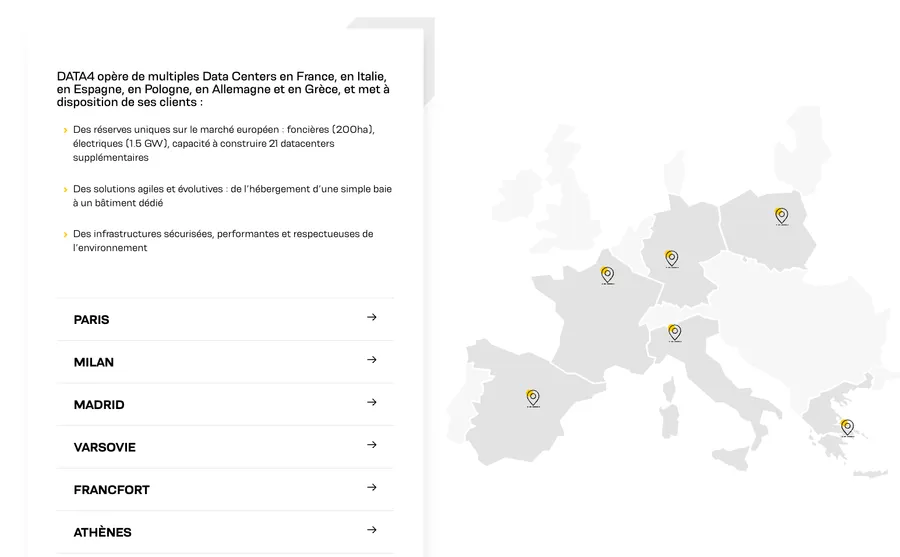
Task: Click the map pin over Germany
Action: (x=672, y=258)
